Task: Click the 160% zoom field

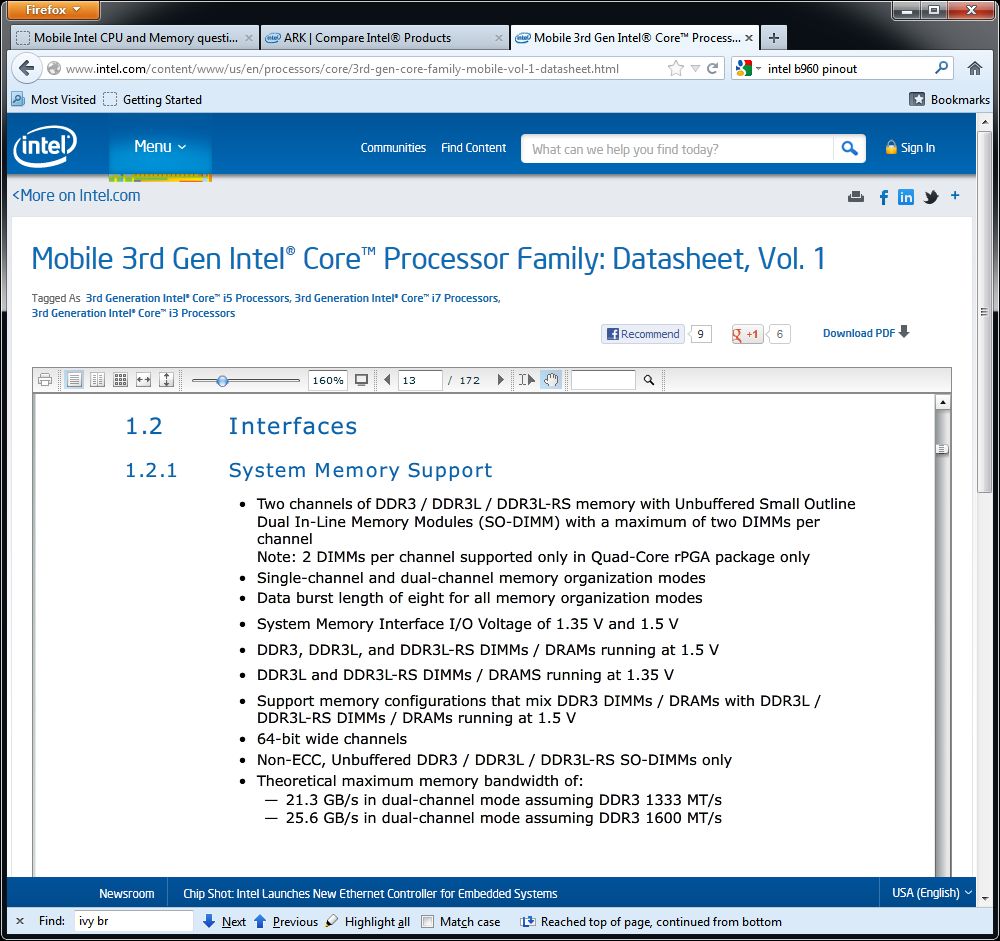Action: (x=328, y=380)
